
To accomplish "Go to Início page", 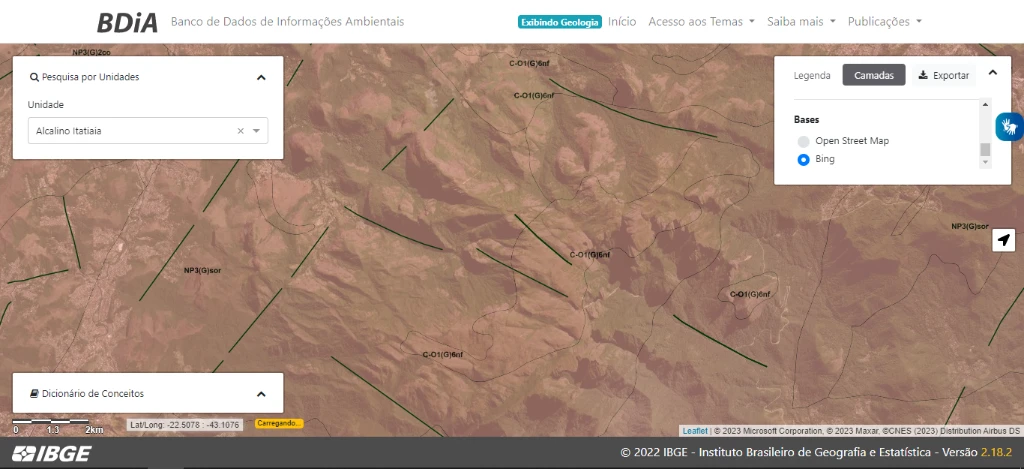I will point(622,22).
